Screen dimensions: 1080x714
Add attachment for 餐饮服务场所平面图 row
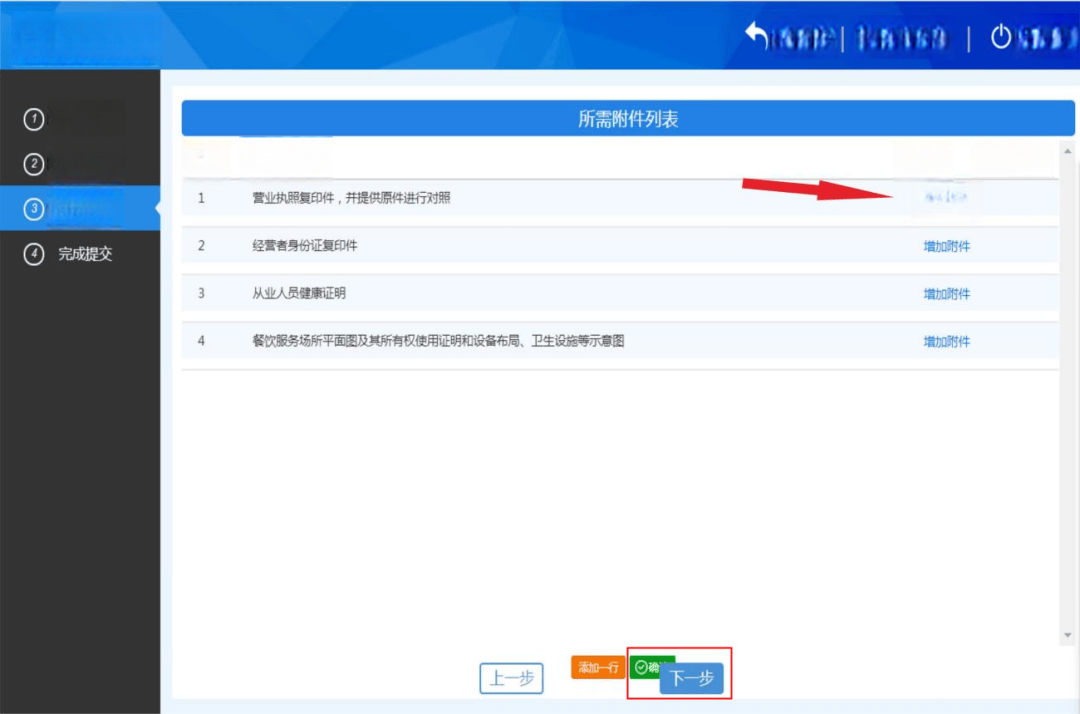946,341
